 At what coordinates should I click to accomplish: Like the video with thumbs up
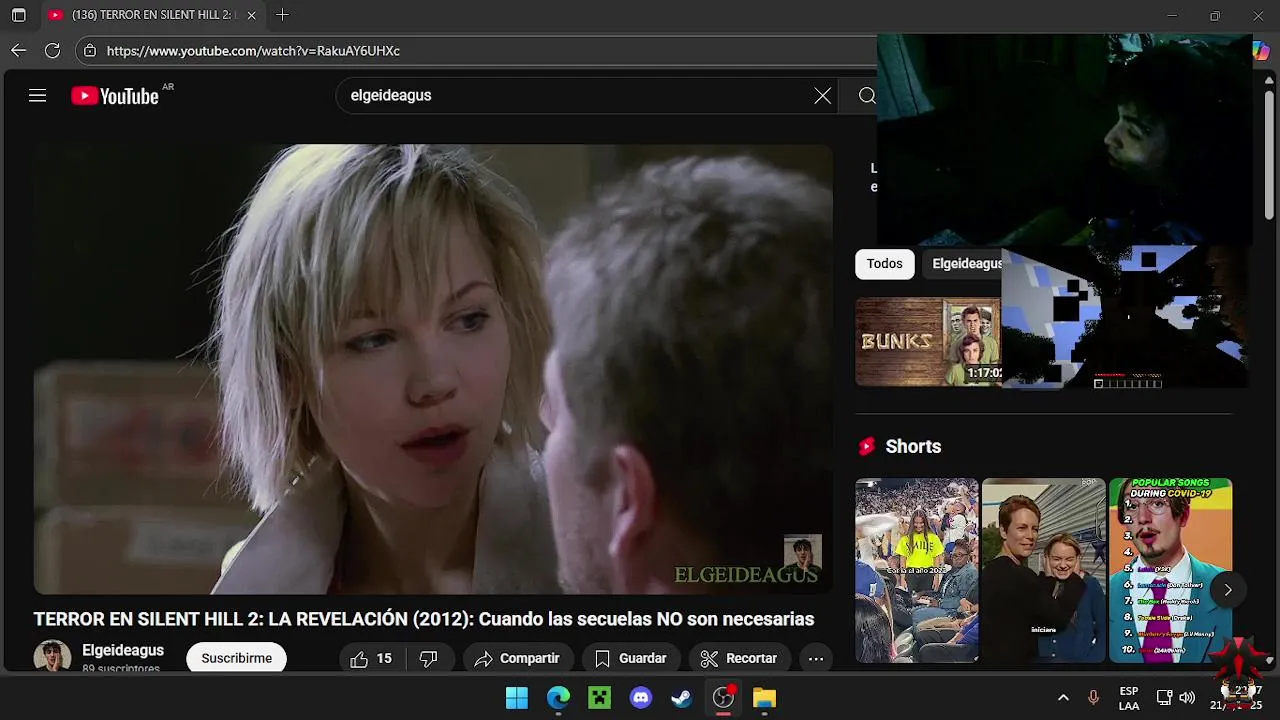point(370,658)
